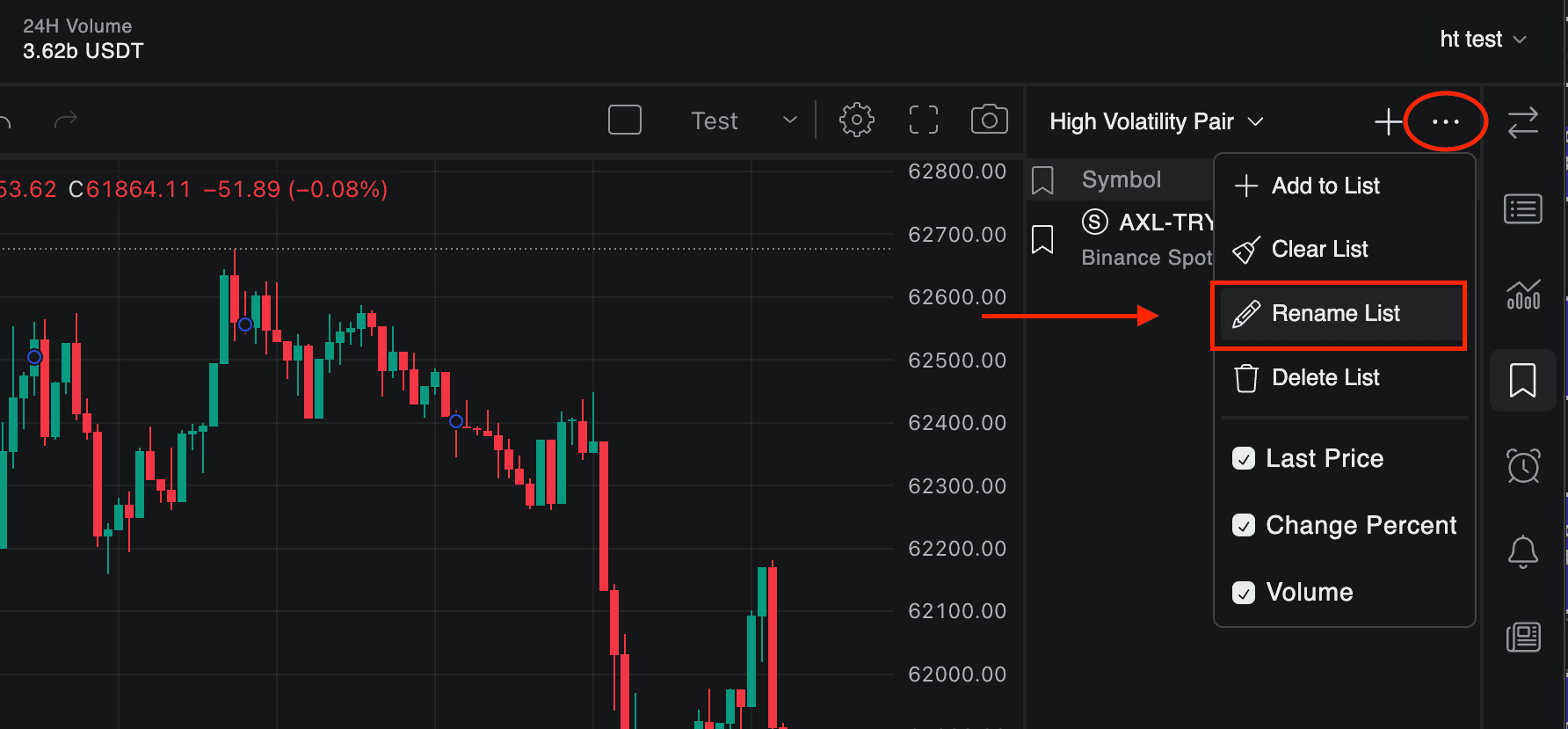1568x729 pixels.
Task: Open the notifications bell icon
Action: (x=1523, y=552)
